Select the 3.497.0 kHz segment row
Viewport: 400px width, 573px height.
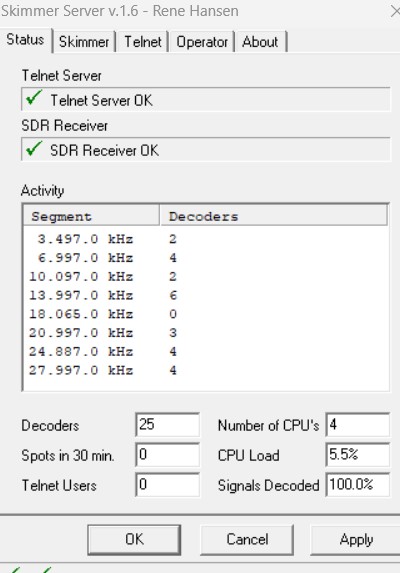click(x=205, y=239)
